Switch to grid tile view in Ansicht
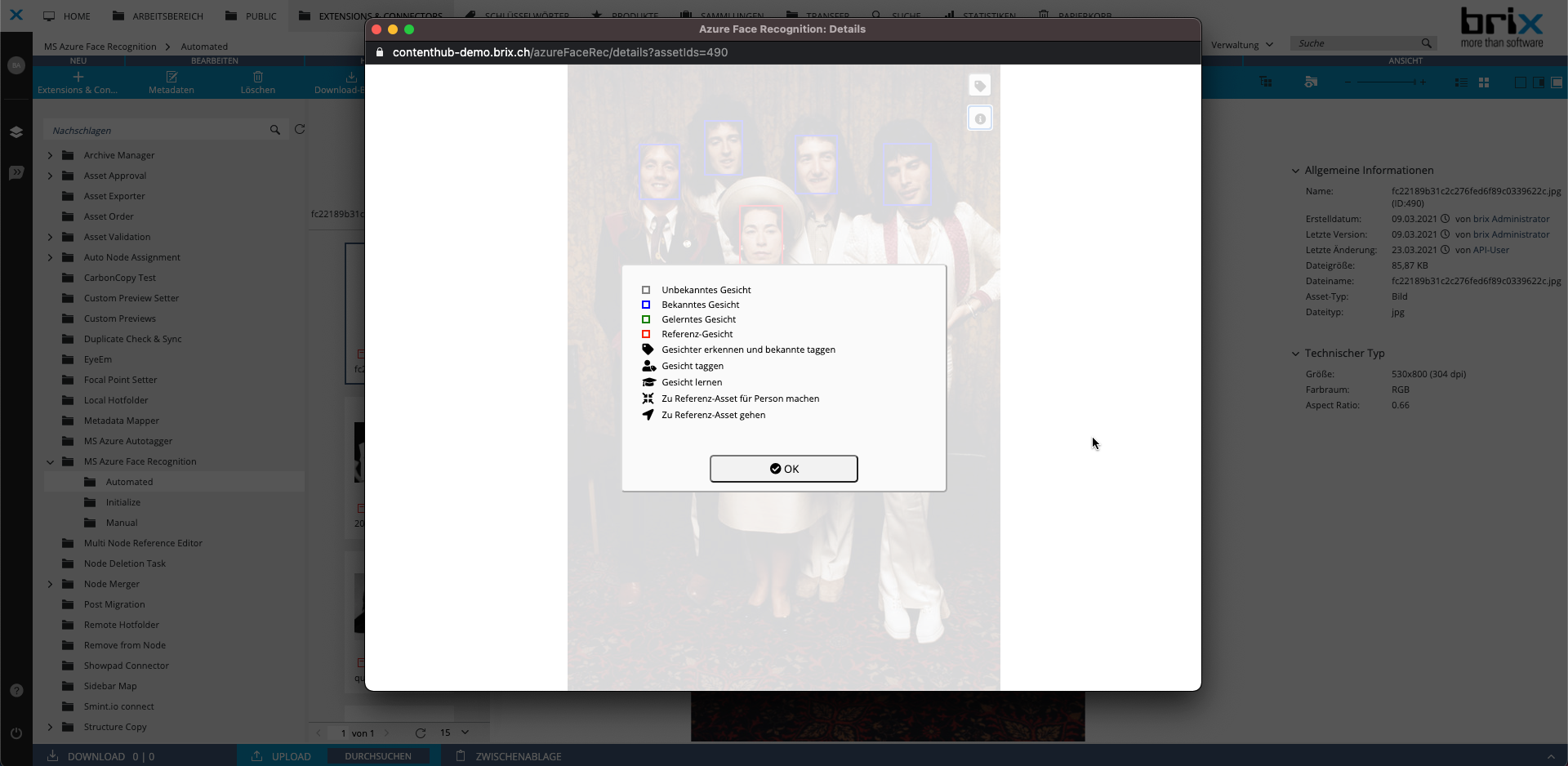1568x766 pixels. pyautogui.click(x=1484, y=82)
